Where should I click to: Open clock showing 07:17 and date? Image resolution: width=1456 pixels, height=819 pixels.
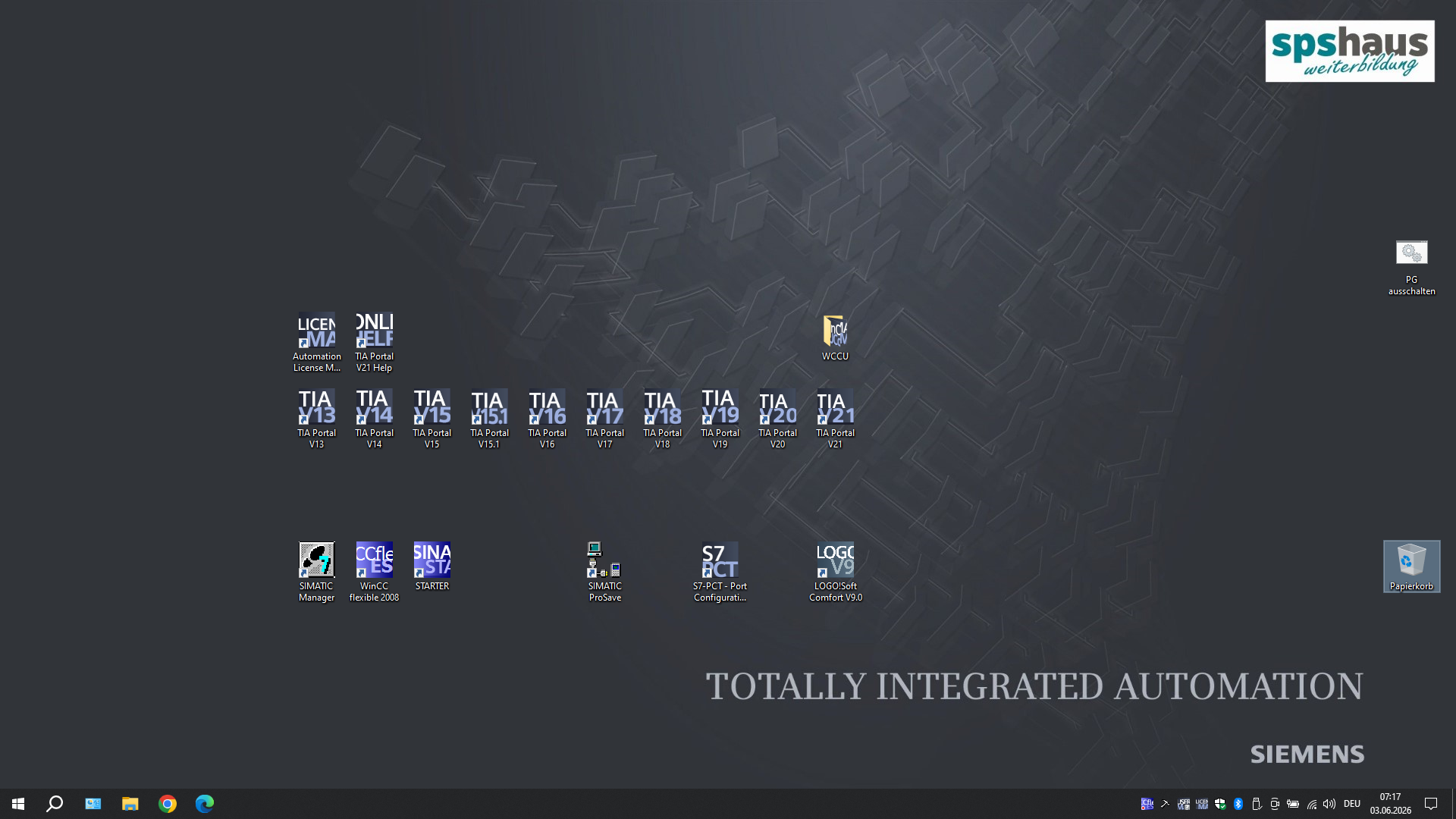[x=1390, y=804]
